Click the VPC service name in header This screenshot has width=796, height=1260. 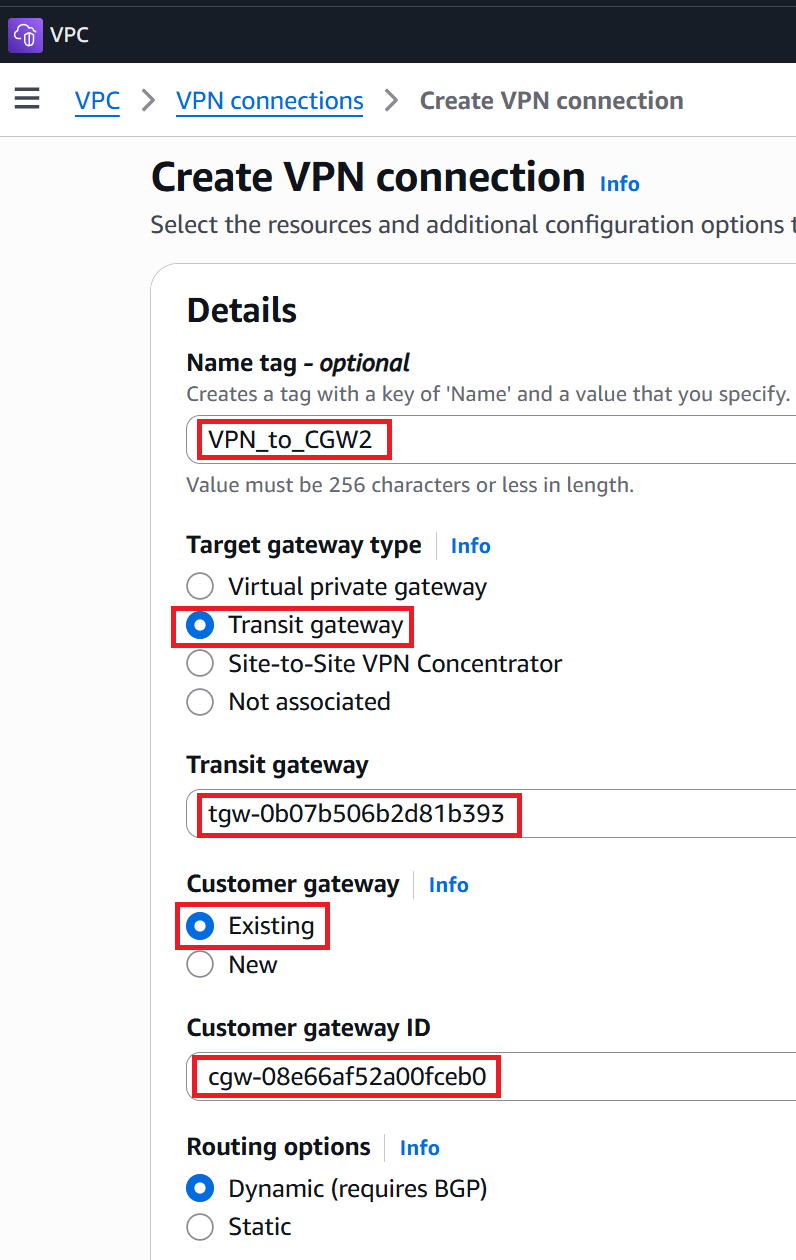click(x=70, y=35)
